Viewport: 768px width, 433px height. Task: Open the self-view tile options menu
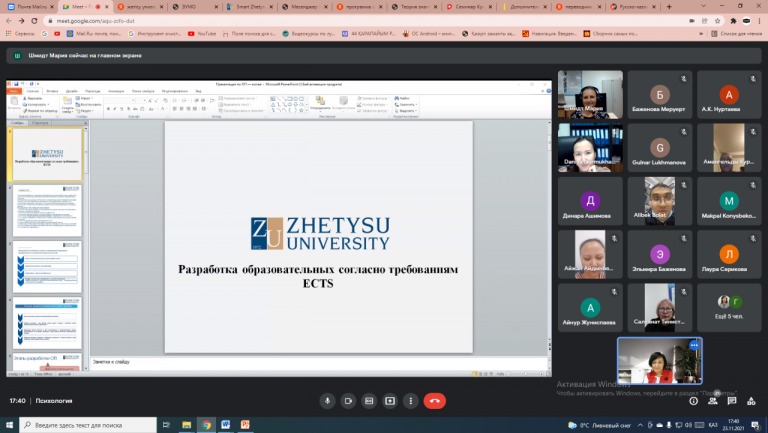point(694,347)
